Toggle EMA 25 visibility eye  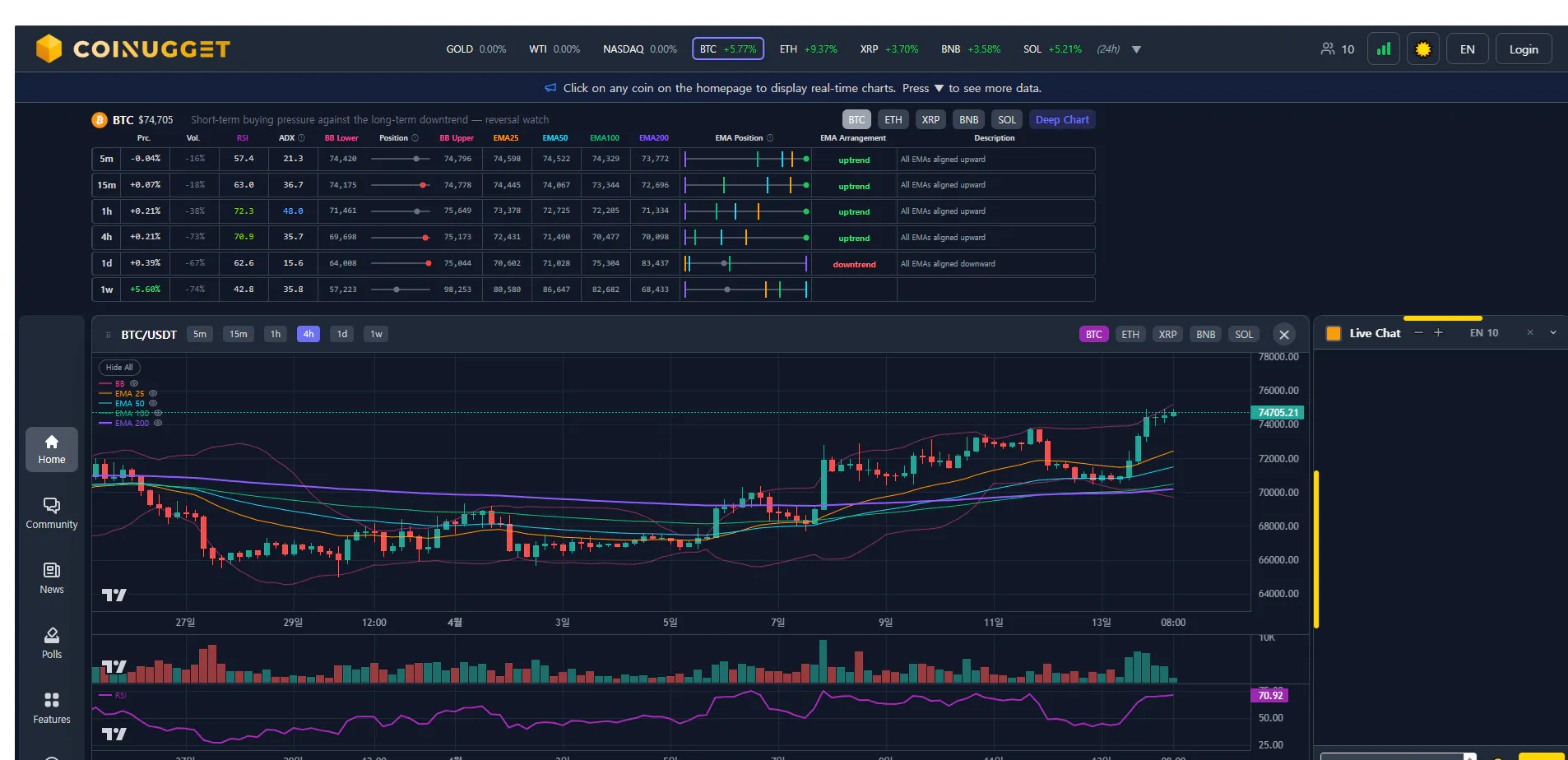coord(153,393)
